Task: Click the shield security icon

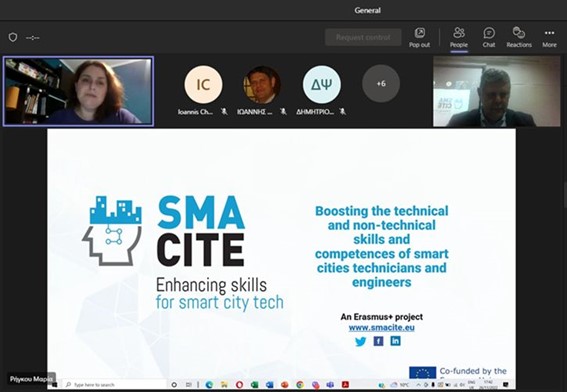Action: tap(13, 37)
